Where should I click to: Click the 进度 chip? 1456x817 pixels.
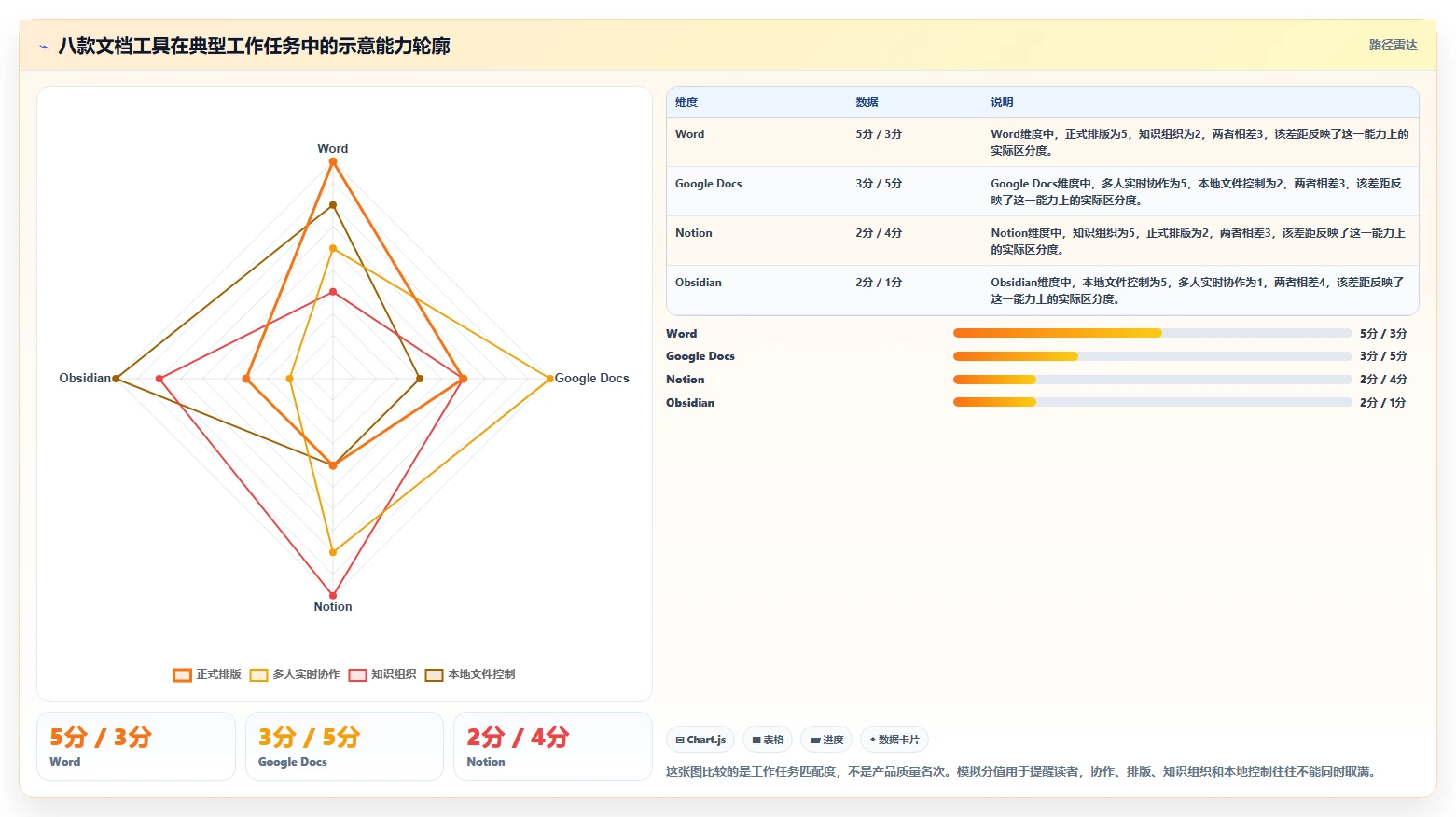click(826, 740)
